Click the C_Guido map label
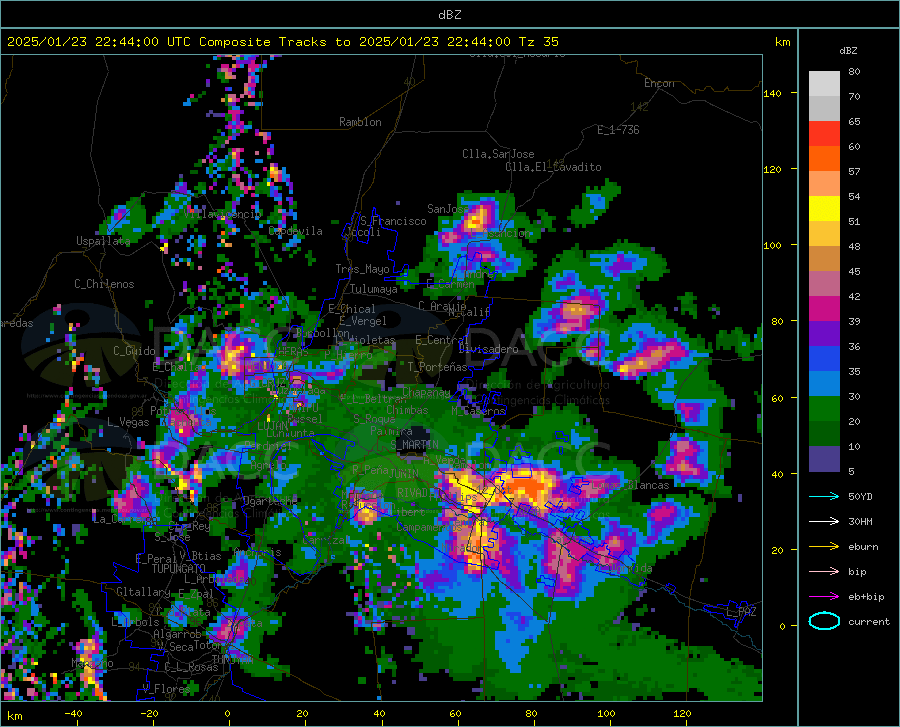The image size is (900, 727). 134,351
